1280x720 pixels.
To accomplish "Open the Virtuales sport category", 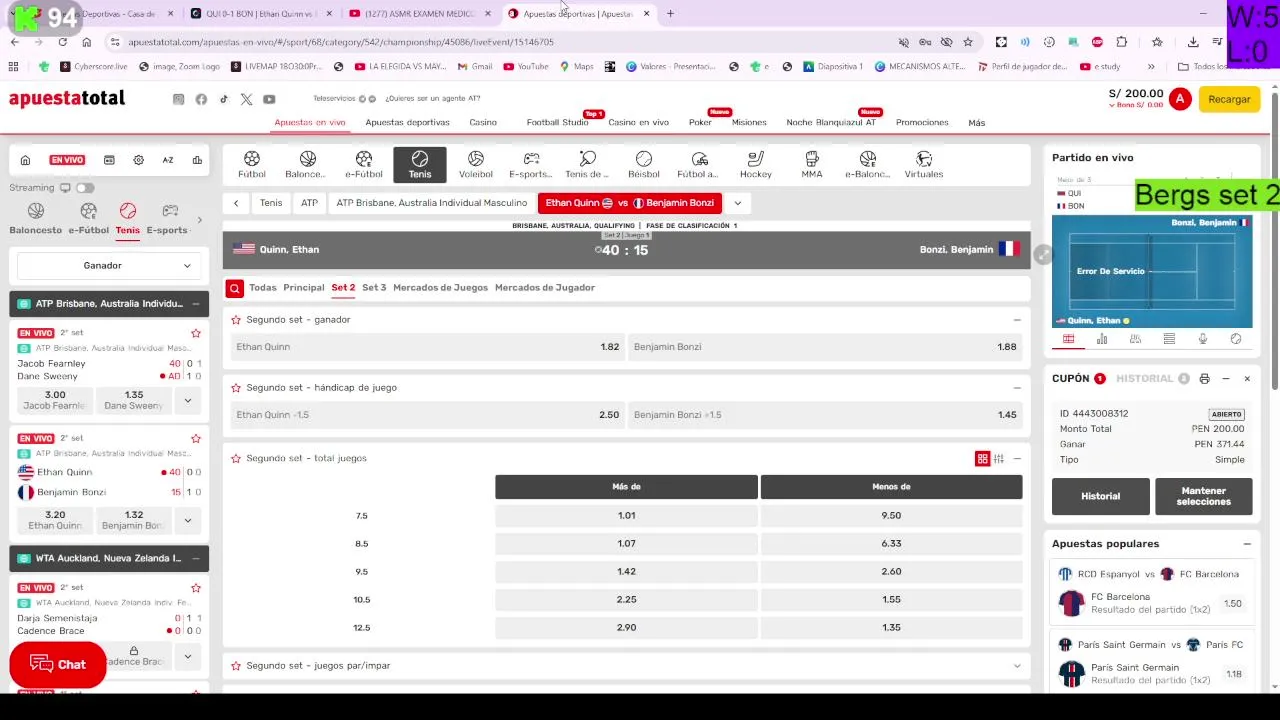I will pos(924,164).
